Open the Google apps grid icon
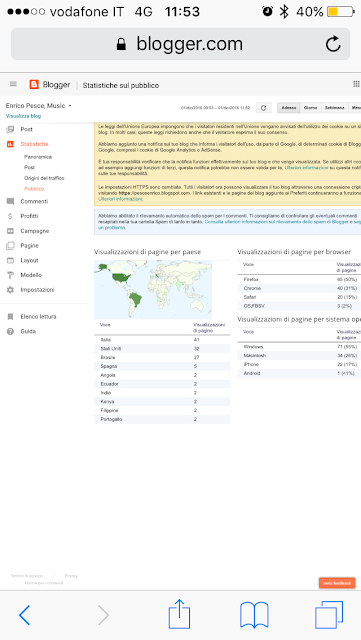 coord(356,84)
